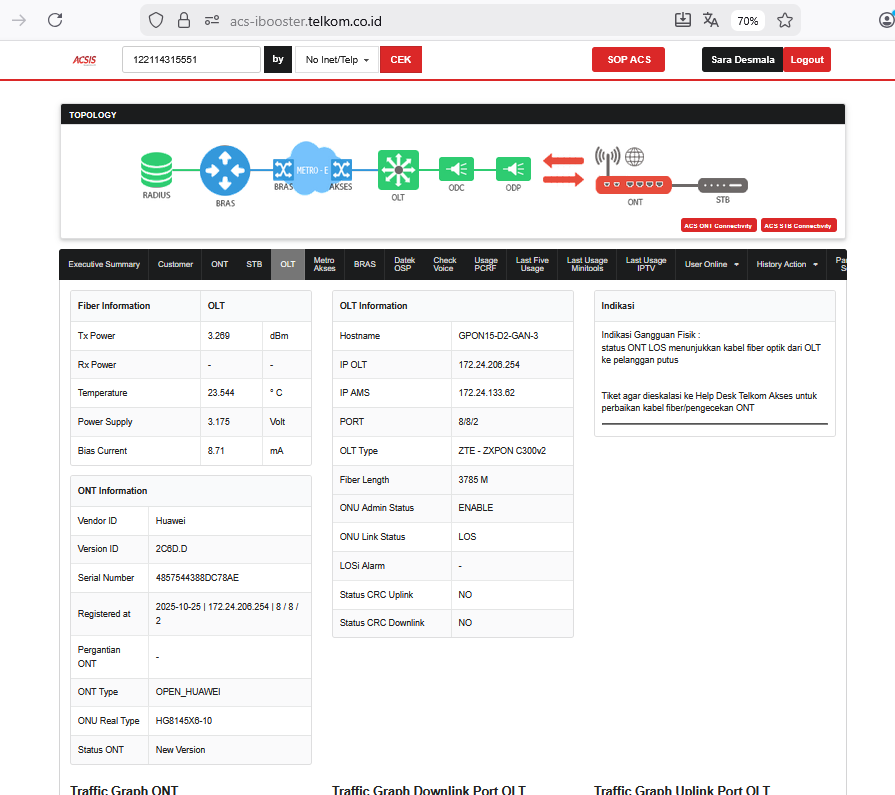Viewport: 895px width, 795px height.
Task: Select the green OLT icon in topology
Action: pyautogui.click(x=398, y=170)
